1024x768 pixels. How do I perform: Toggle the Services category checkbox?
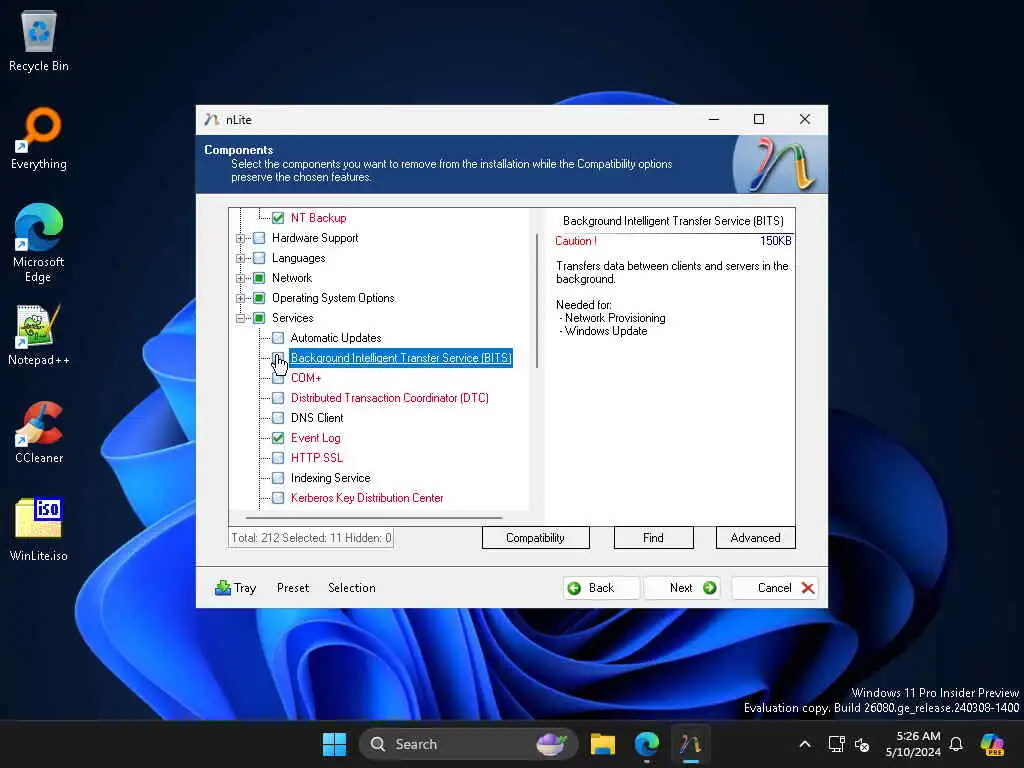pyautogui.click(x=259, y=318)
